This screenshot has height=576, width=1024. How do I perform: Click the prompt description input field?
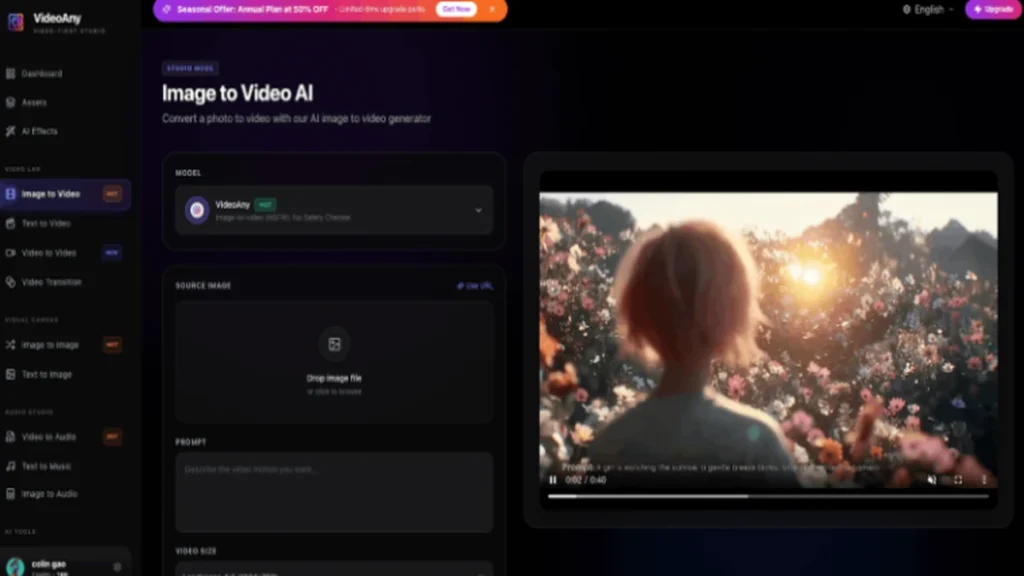pos(334,490)
